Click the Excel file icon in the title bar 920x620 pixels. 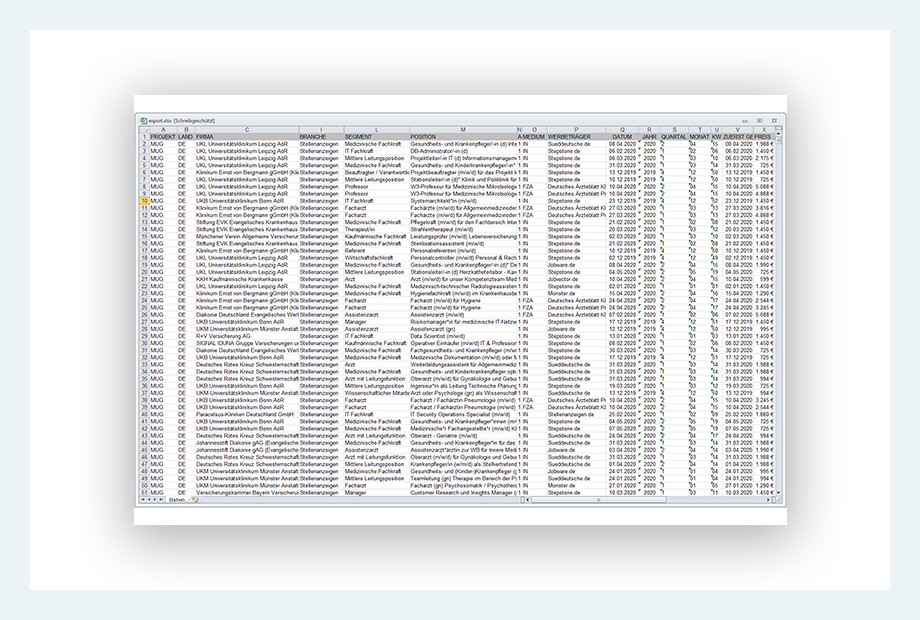coord(144,120)
